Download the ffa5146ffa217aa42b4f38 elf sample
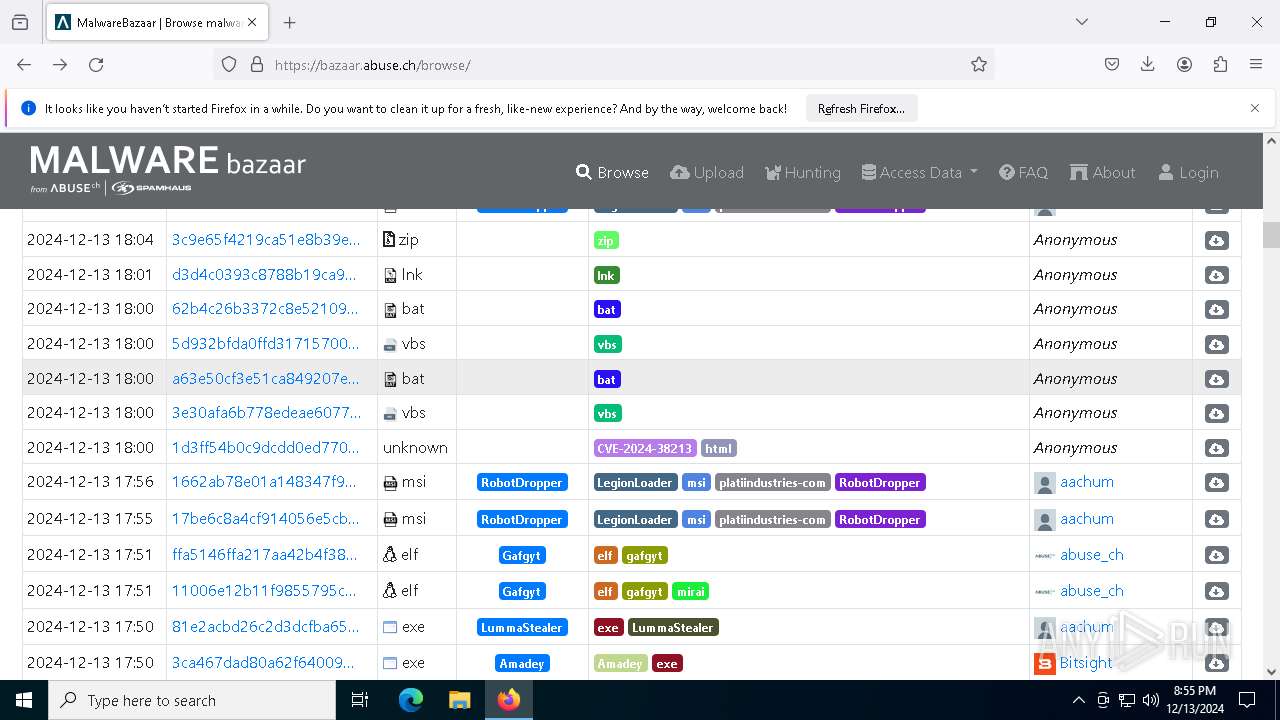Viewport: 1280px width, 720px height. point(1216,555)
